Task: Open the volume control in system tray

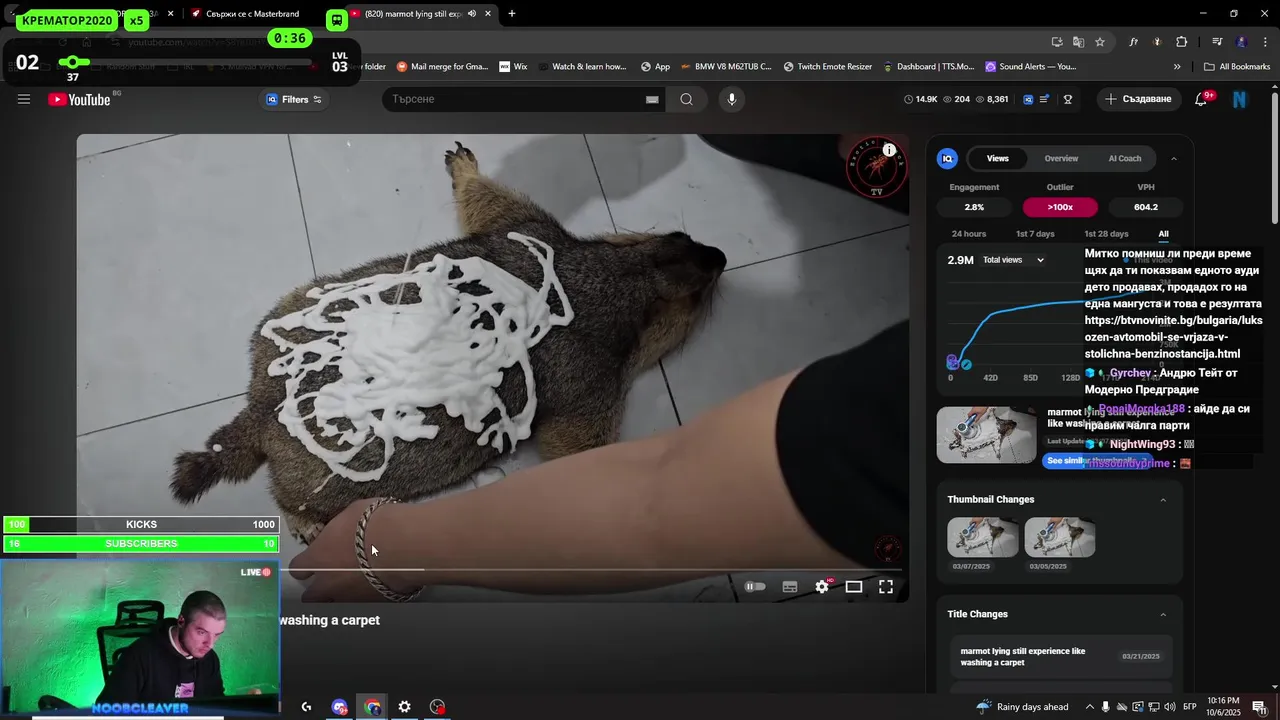Action: click(1169, 707)
